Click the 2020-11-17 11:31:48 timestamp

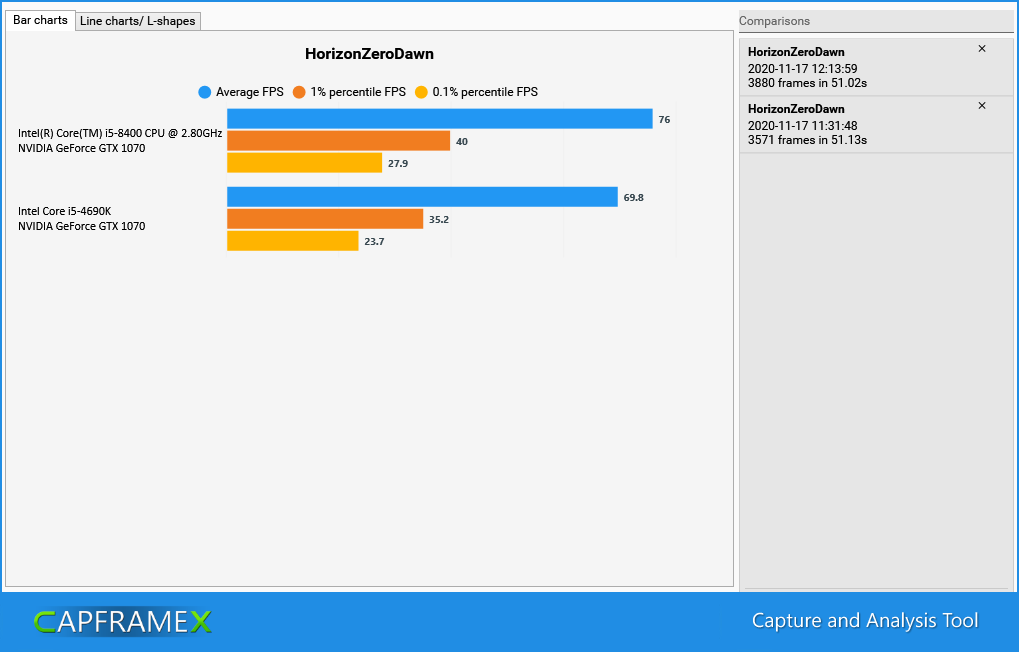803,126
